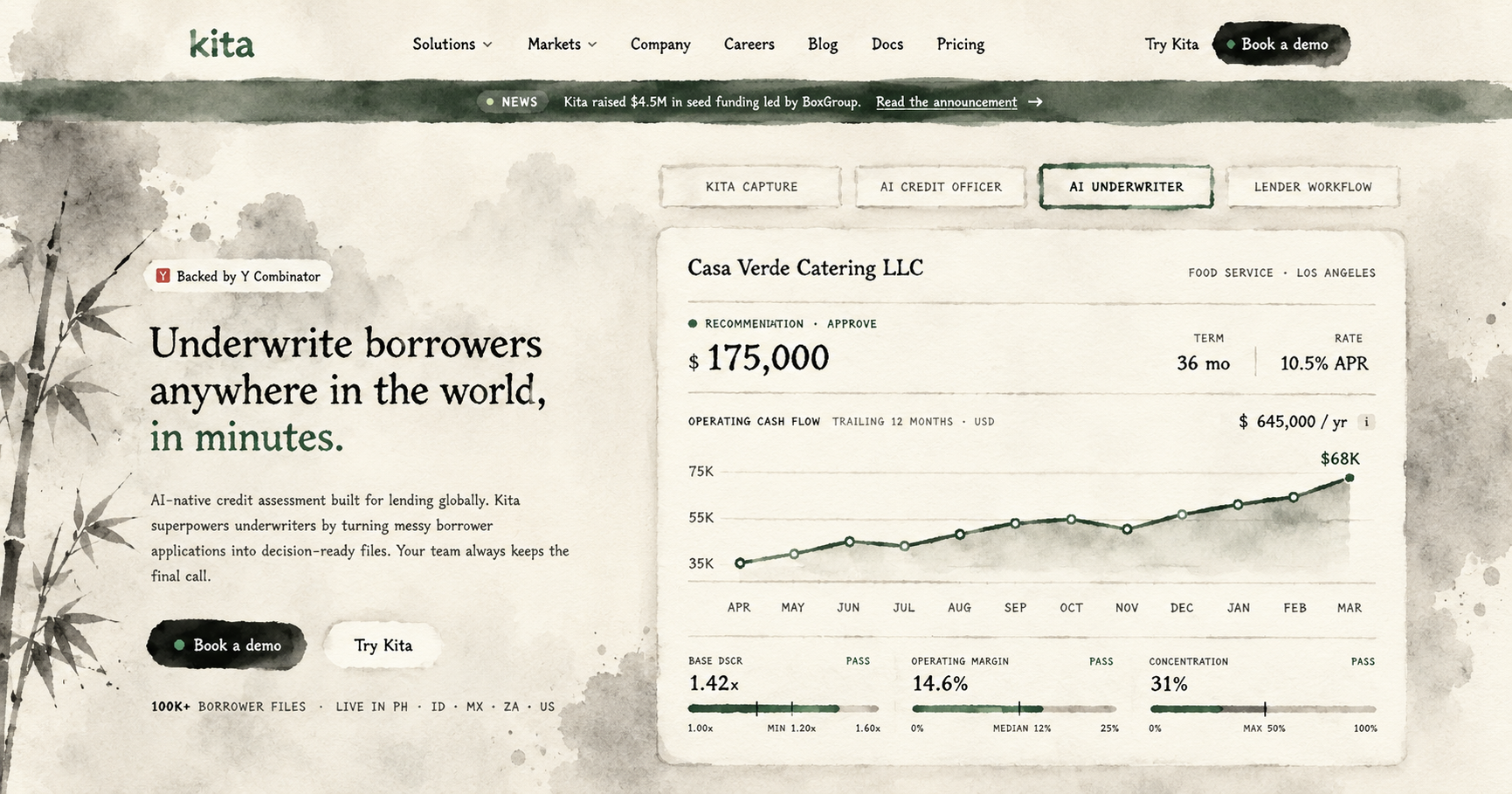The image size is (1512, 794).
Task: Click the arrow after Read the announcement
Action: click(1035, 102)
